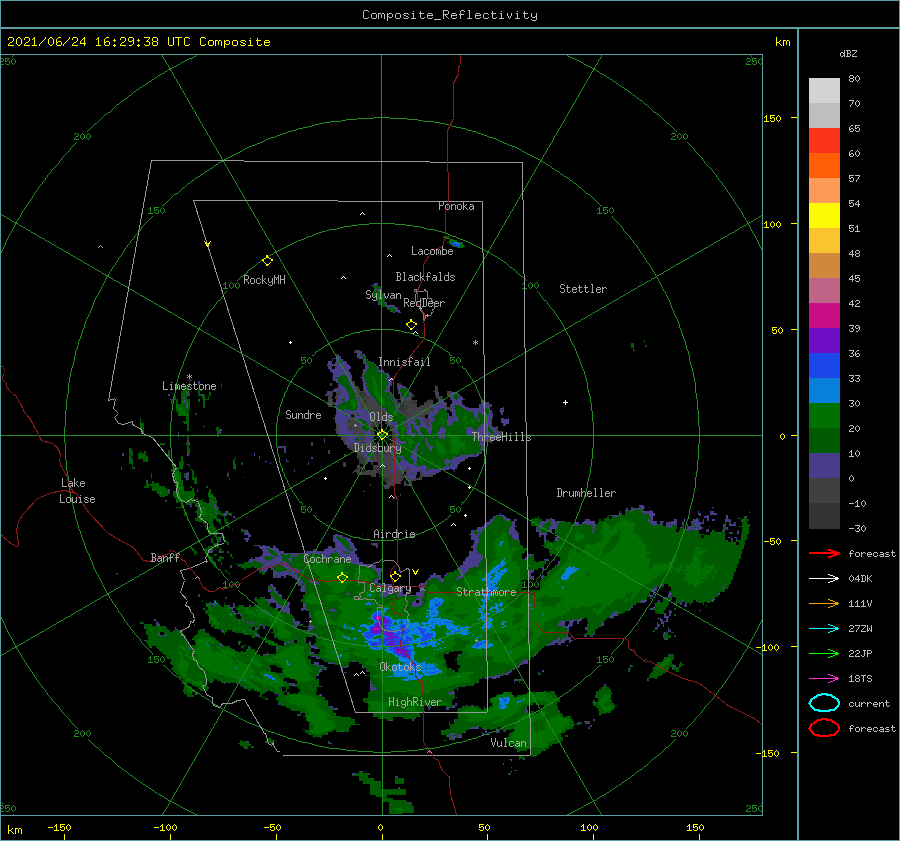Click the 18TS legend label
Viewport: 900px width, 841px height.
coord(860,679)
